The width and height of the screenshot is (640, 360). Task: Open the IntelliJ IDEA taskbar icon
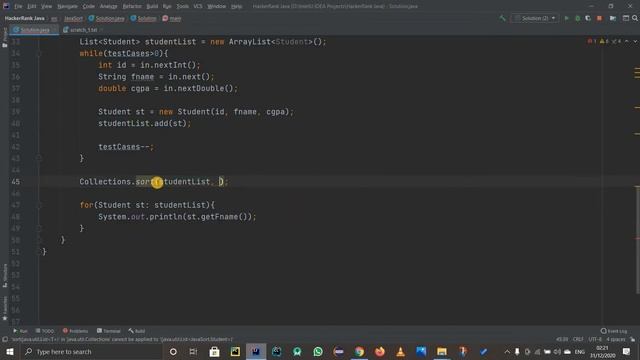coord(256,351)
